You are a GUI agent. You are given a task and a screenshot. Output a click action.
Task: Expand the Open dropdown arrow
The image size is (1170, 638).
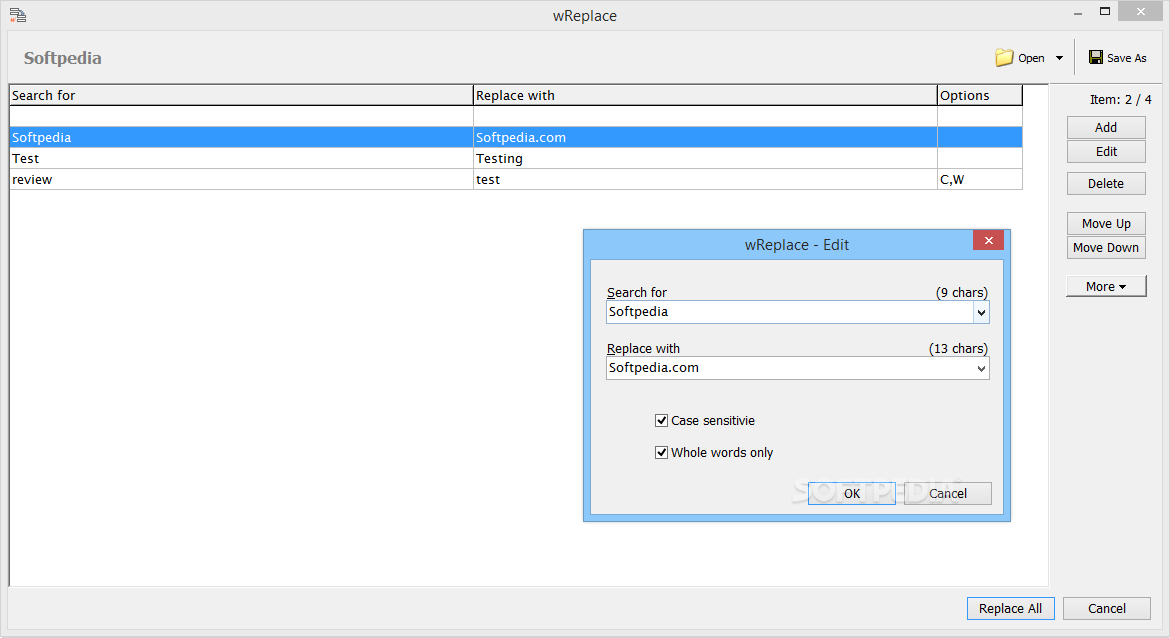pyautogui.click(x=1059, y=58)
